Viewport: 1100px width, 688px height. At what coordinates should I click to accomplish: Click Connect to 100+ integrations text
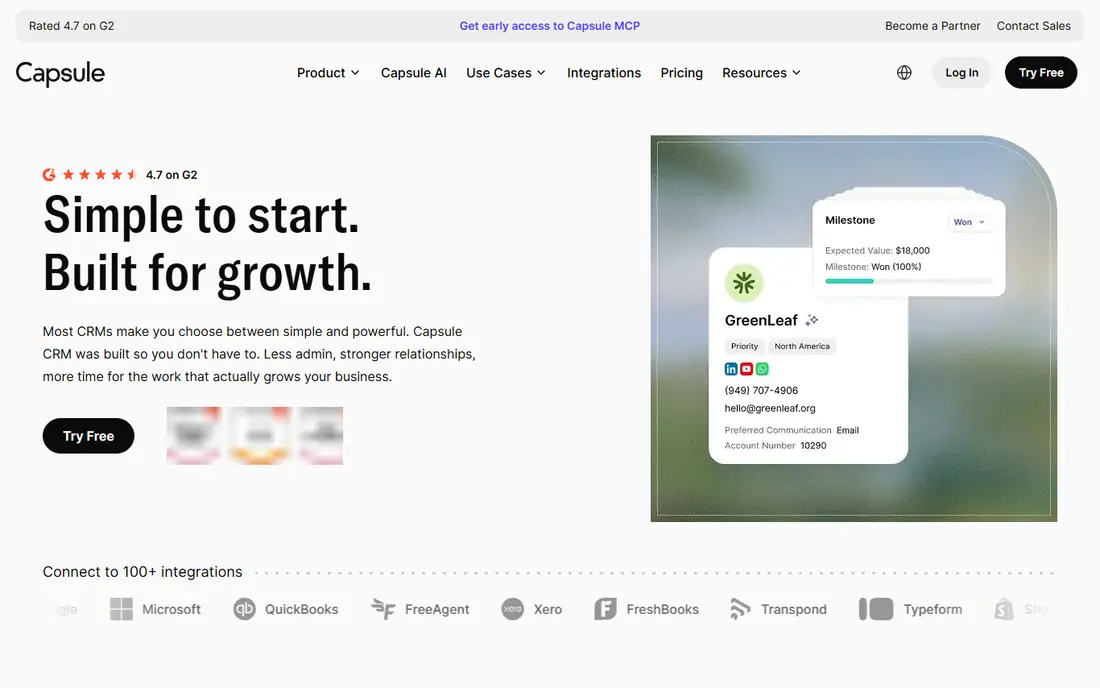142,572
